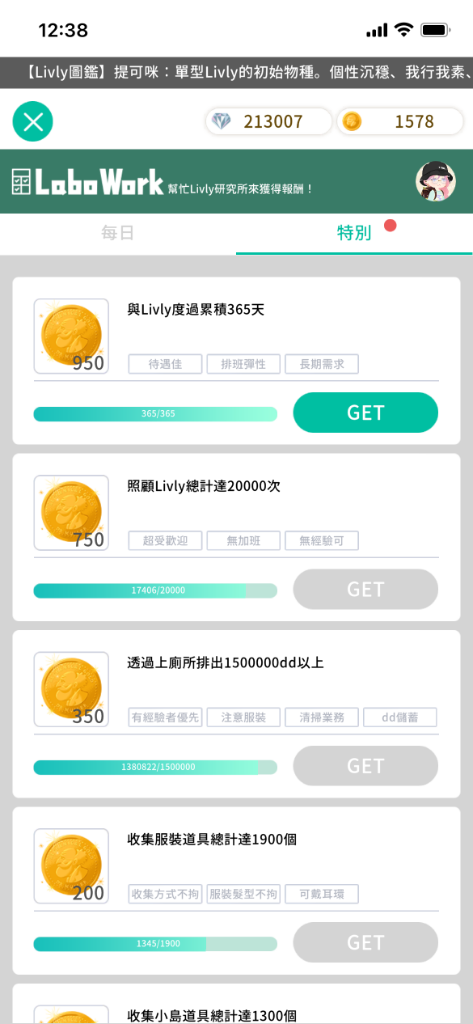Tap the 17406/20000 progress bar
Viewport: 473px width, 1024px height.
point(155,590)
